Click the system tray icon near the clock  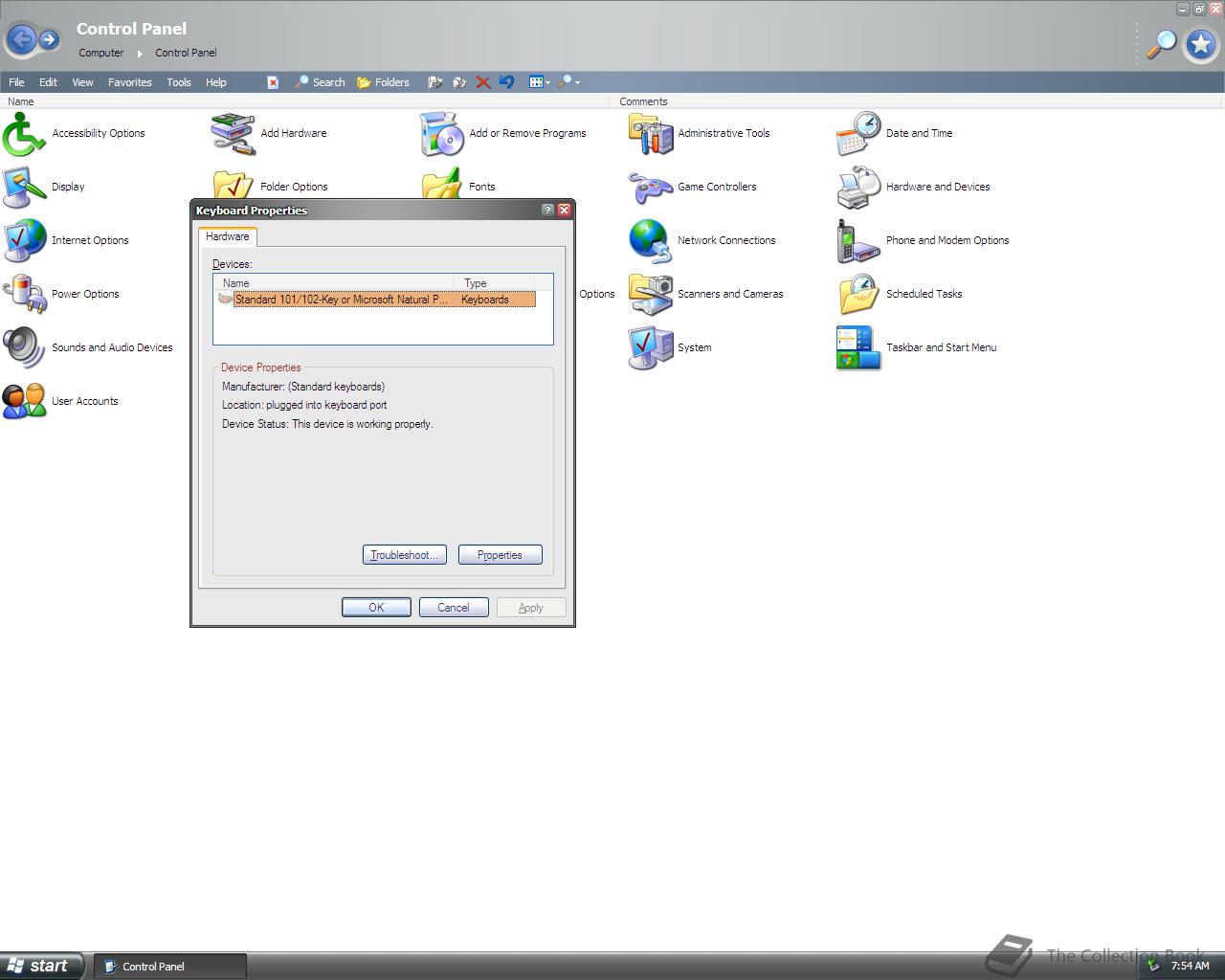(x=1153, y=966)
